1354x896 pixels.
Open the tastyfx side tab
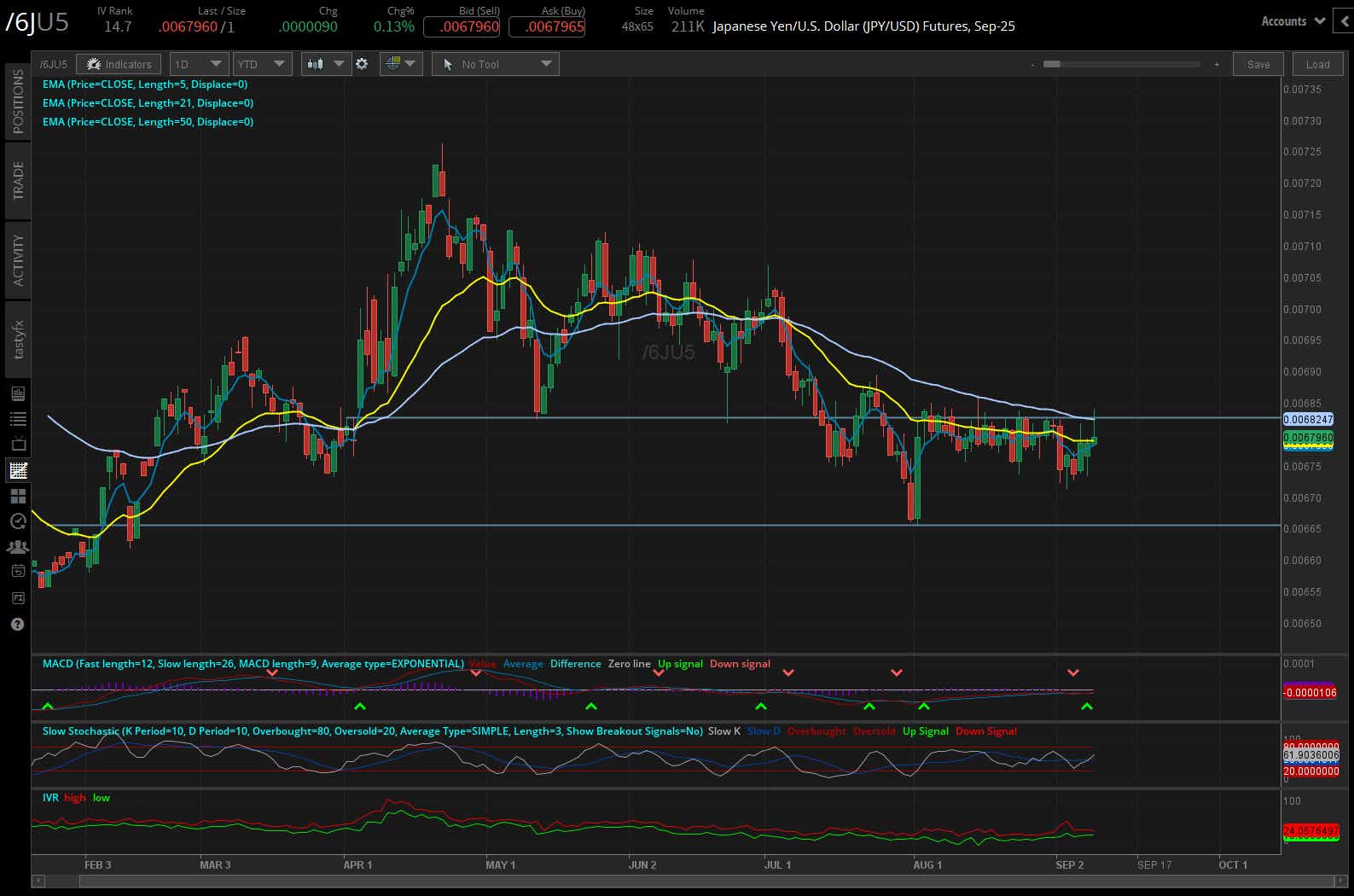[18, 339]
